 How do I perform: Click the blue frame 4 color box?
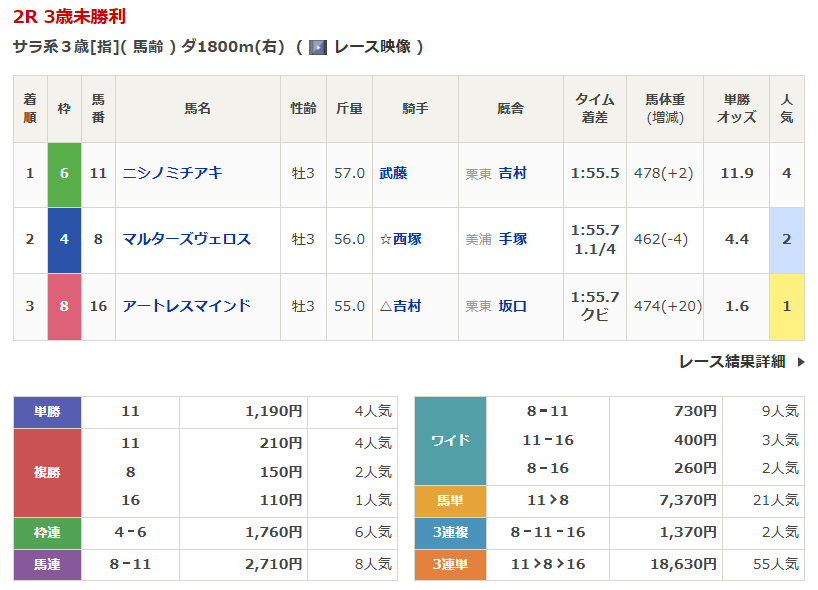pos(64,239)
